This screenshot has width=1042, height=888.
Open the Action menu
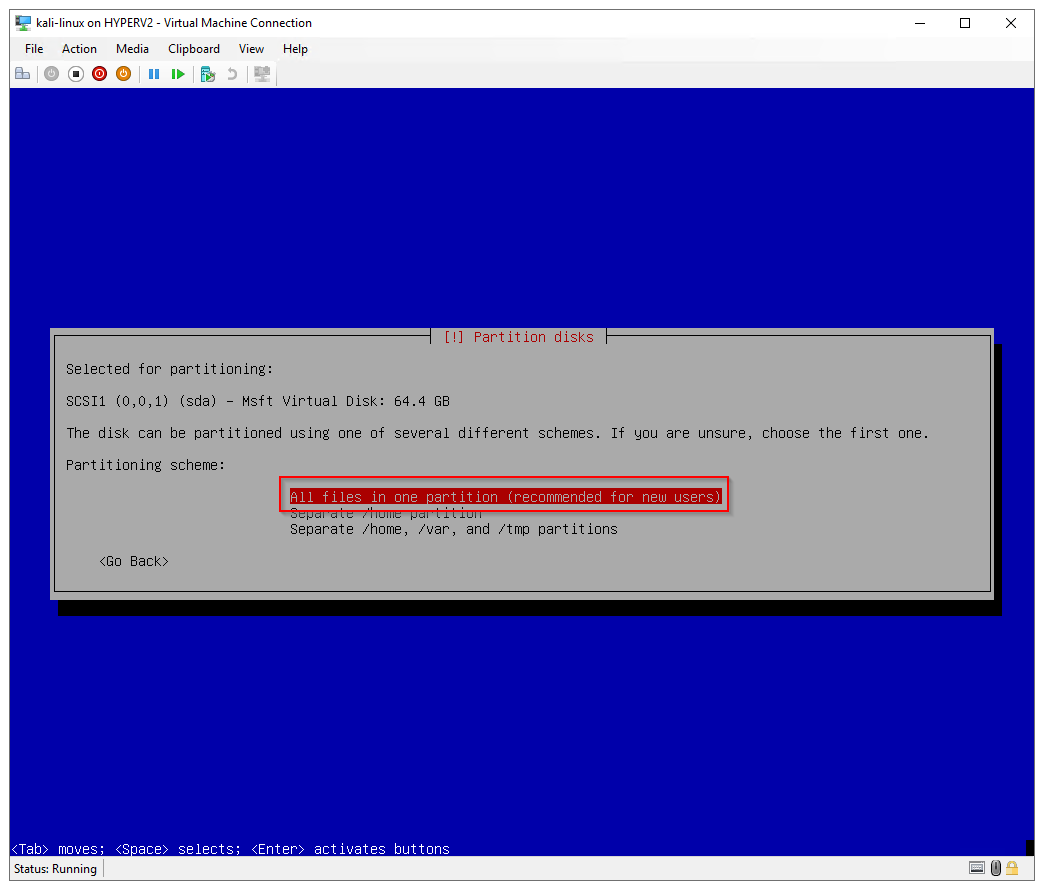click(79, 49)
